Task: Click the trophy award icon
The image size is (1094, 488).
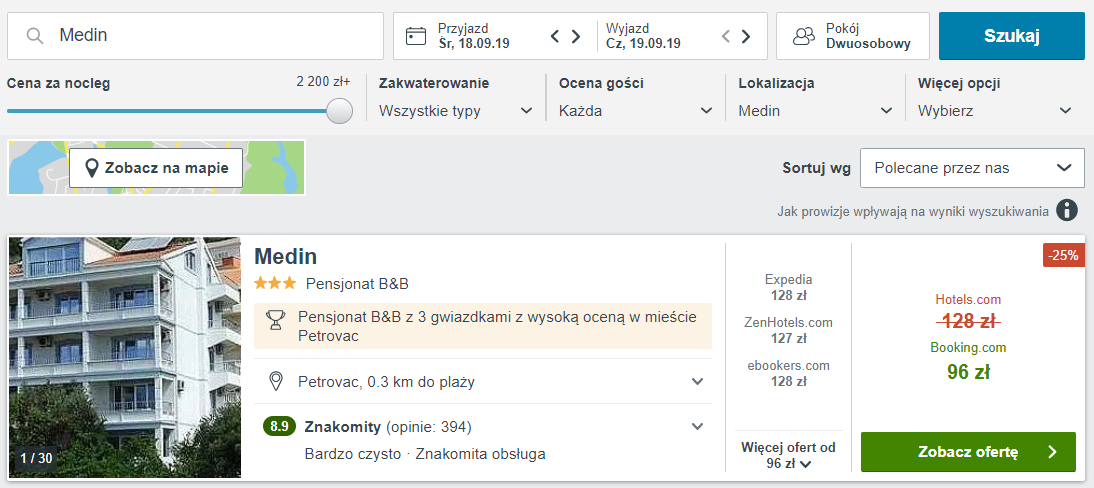Action: [276, 320]
